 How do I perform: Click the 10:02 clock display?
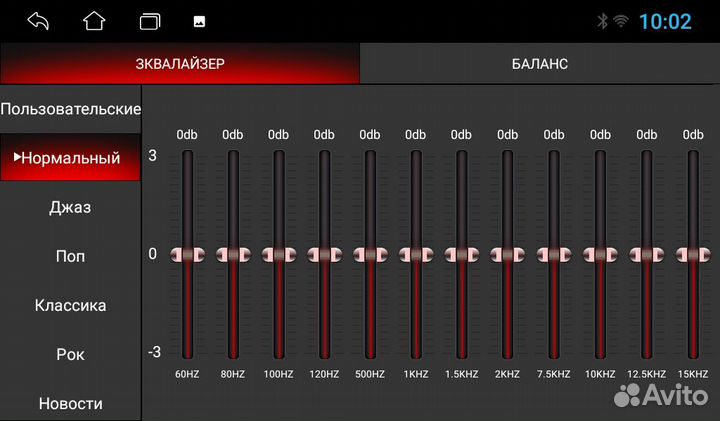tap(665, 21)
